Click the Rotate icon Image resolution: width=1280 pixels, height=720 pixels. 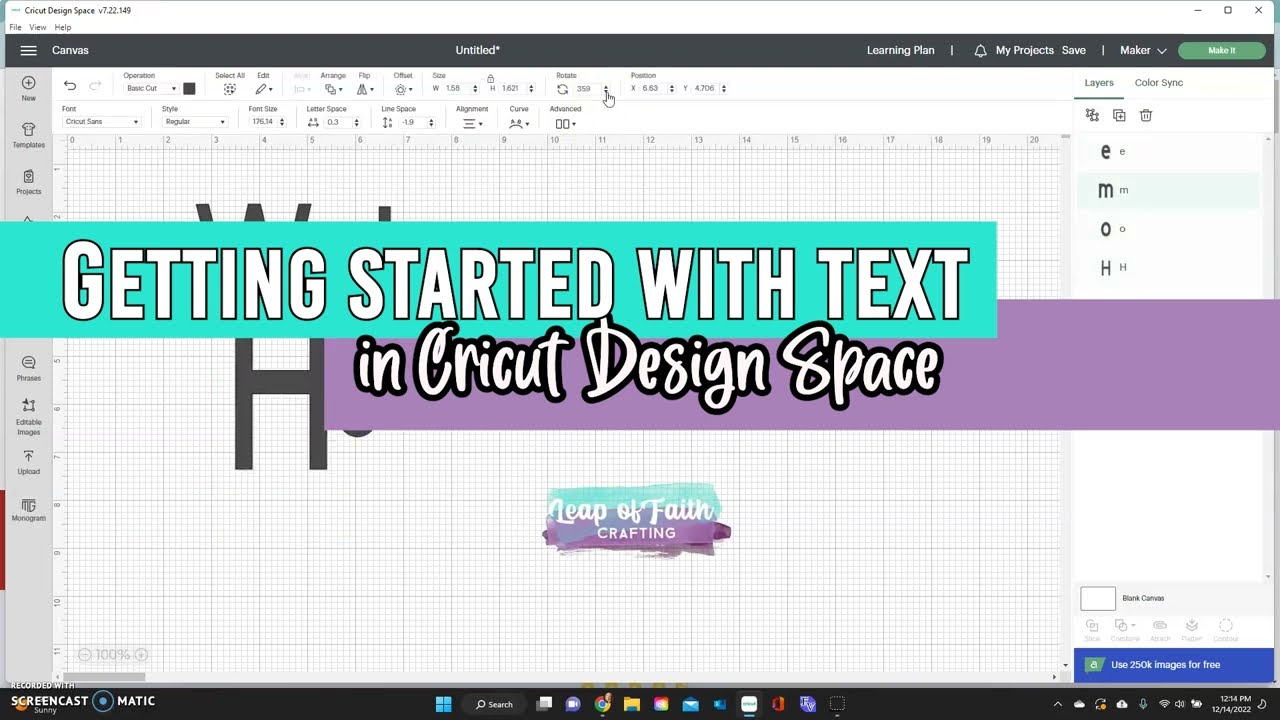(x=562, y=89)
